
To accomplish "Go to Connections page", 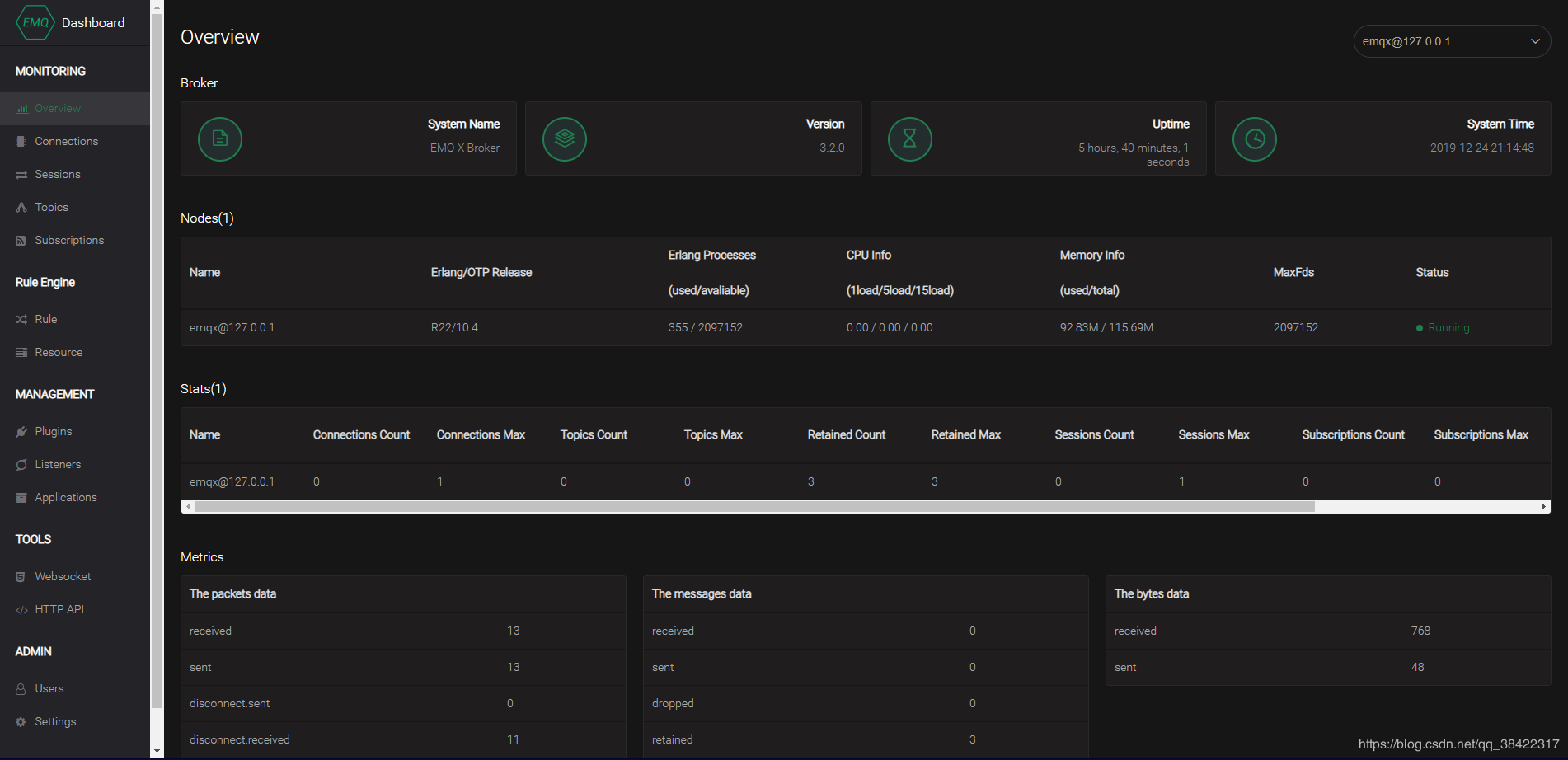I will (75, 141).
